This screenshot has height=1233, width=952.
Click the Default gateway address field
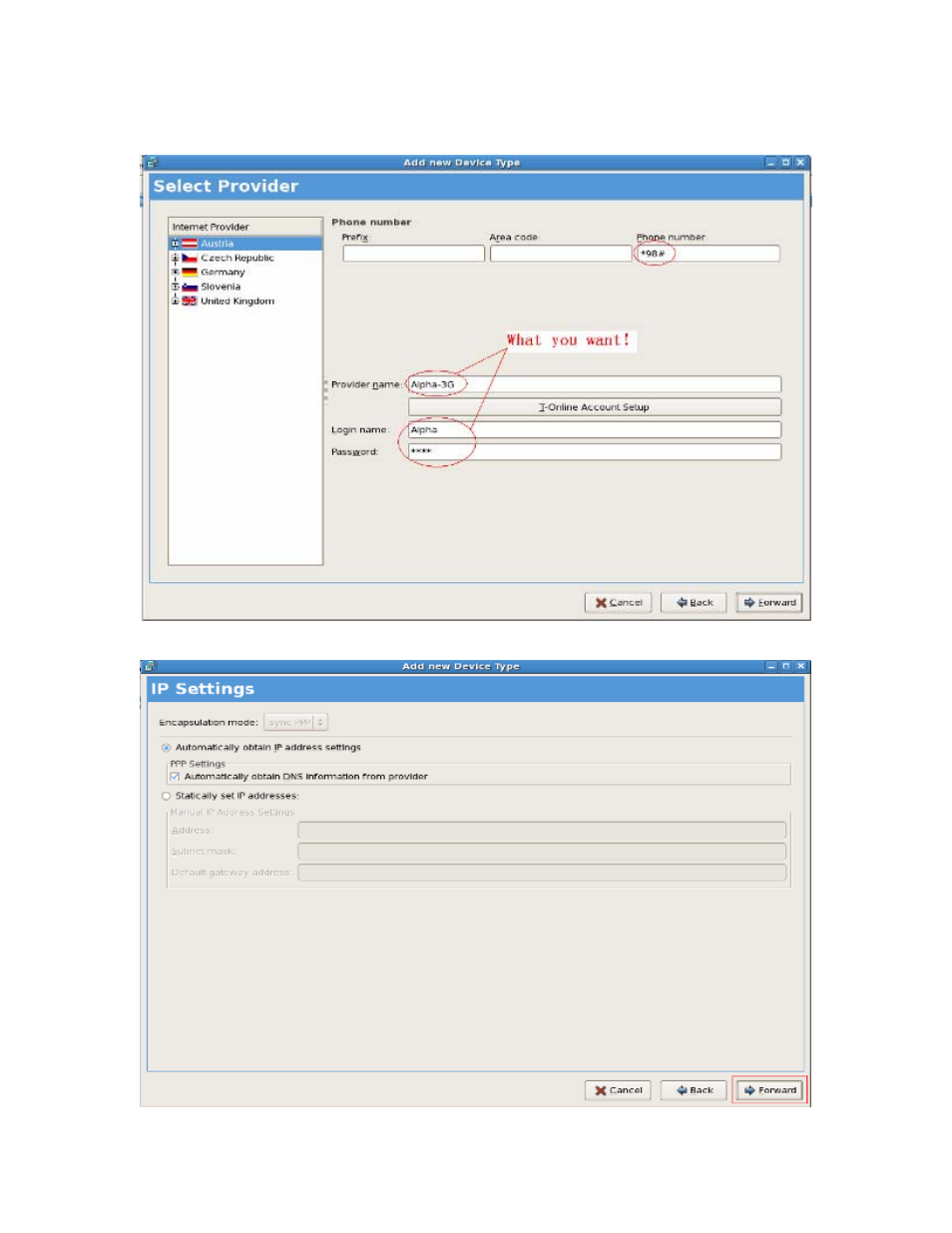542,873
